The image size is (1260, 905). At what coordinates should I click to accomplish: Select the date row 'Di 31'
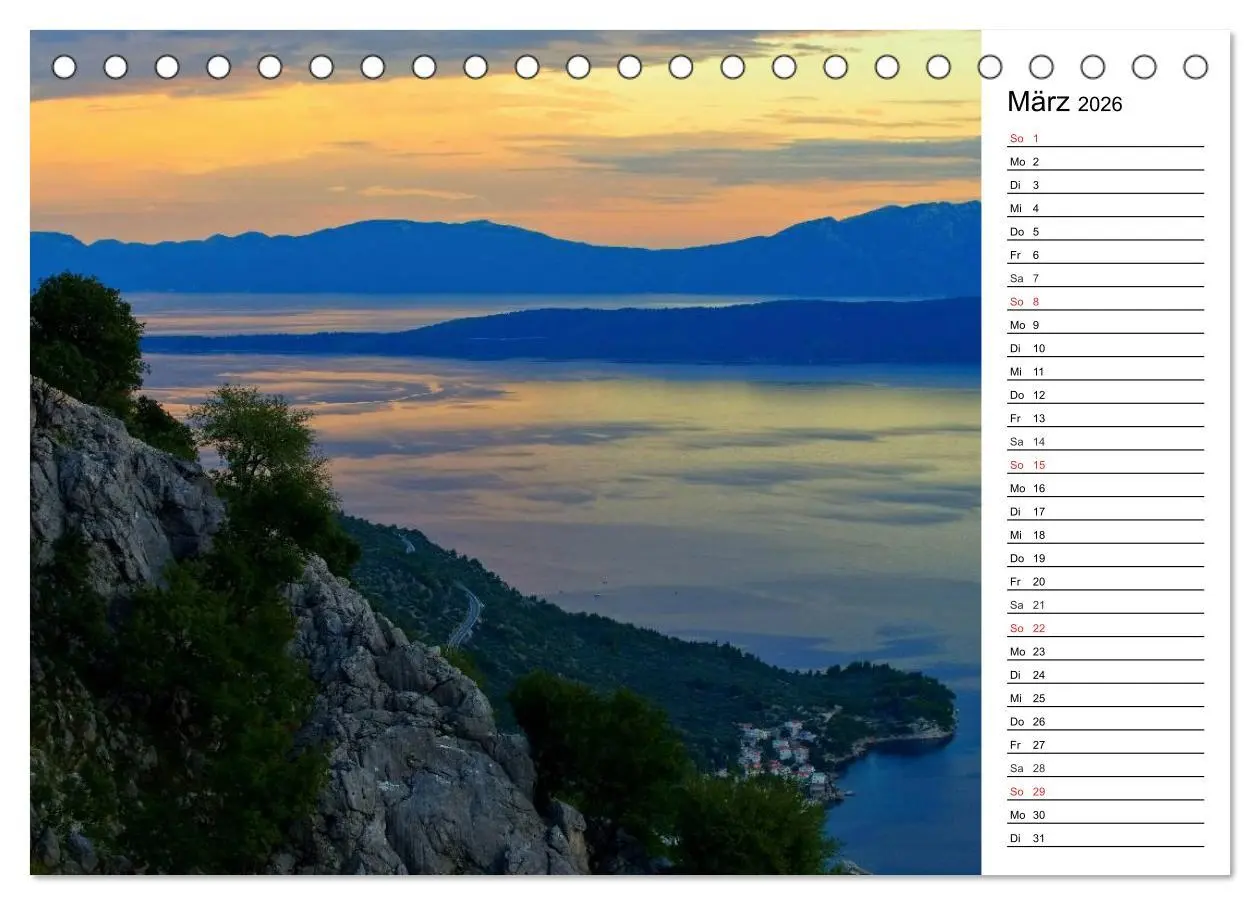click(x=1105, y=838)
